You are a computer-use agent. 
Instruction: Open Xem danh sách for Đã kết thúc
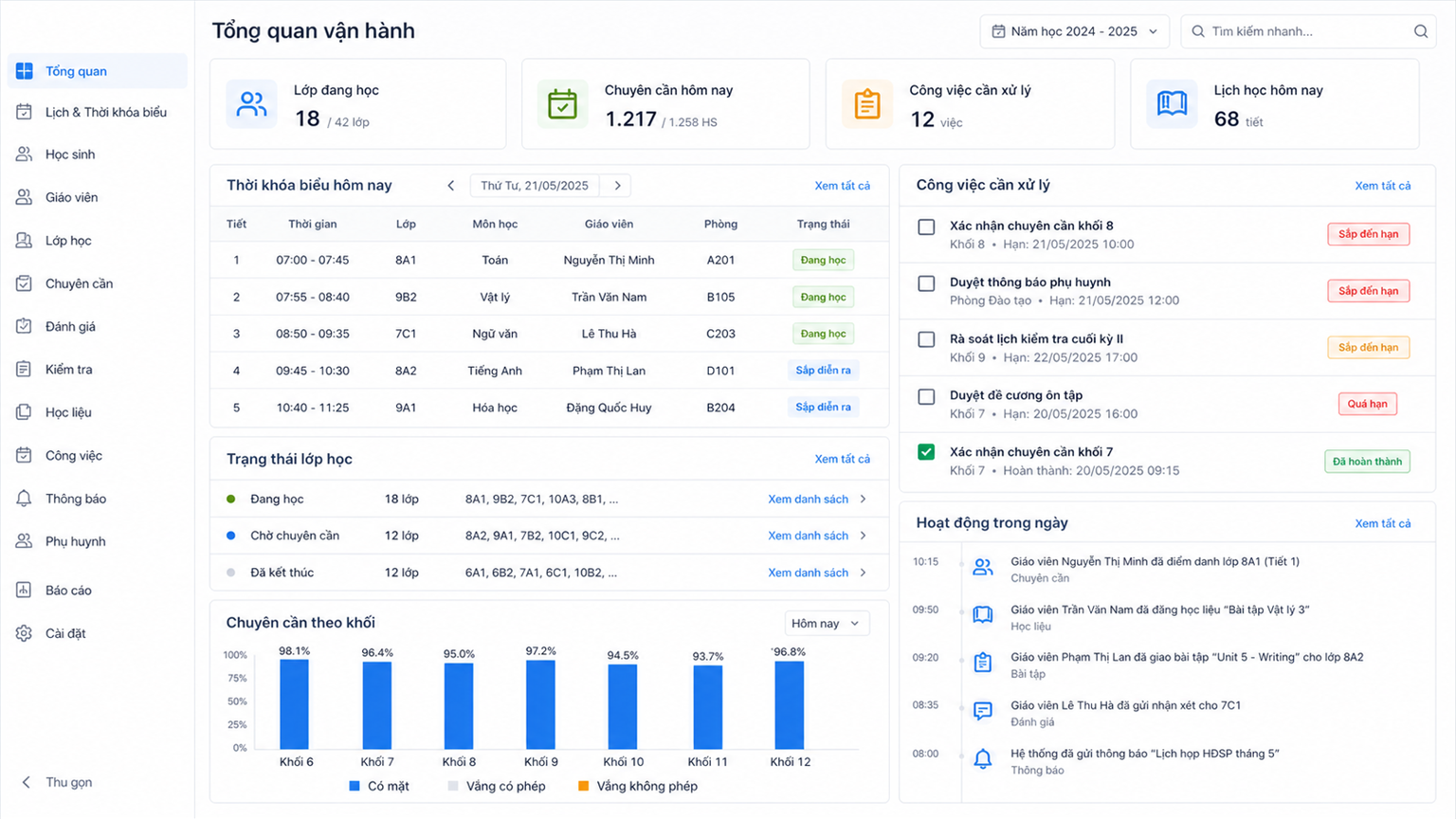click(x=808, y=573)
